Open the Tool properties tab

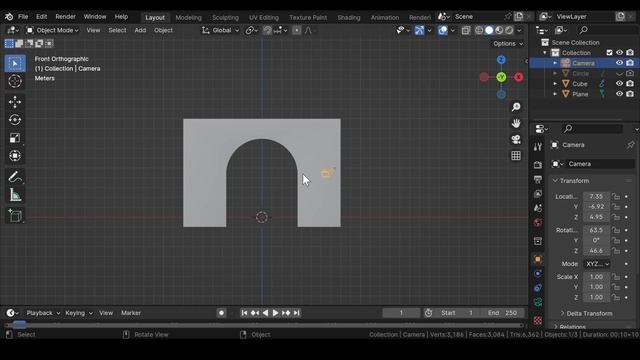coord(538,147)
